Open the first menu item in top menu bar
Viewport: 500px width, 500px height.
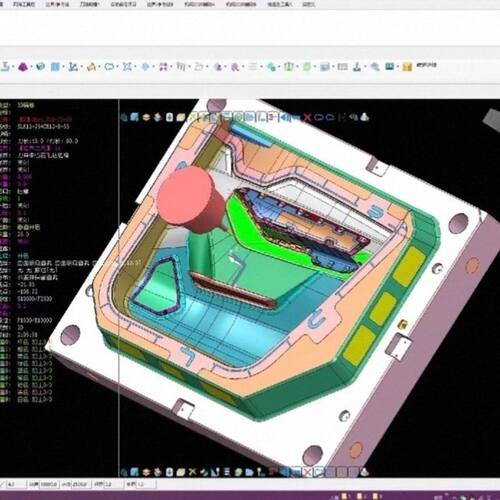coord(24,4)
